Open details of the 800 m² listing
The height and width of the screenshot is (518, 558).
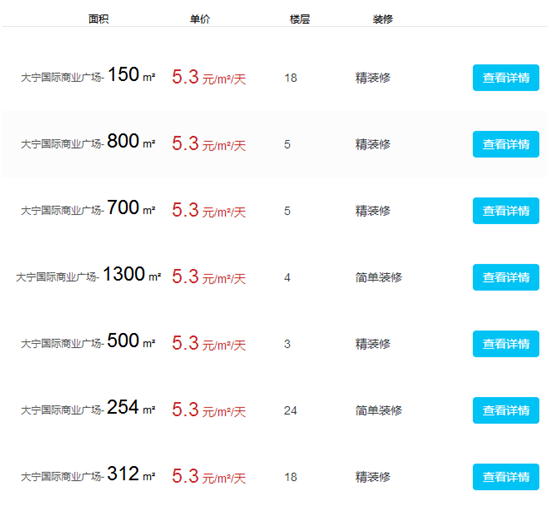point(506,144)
